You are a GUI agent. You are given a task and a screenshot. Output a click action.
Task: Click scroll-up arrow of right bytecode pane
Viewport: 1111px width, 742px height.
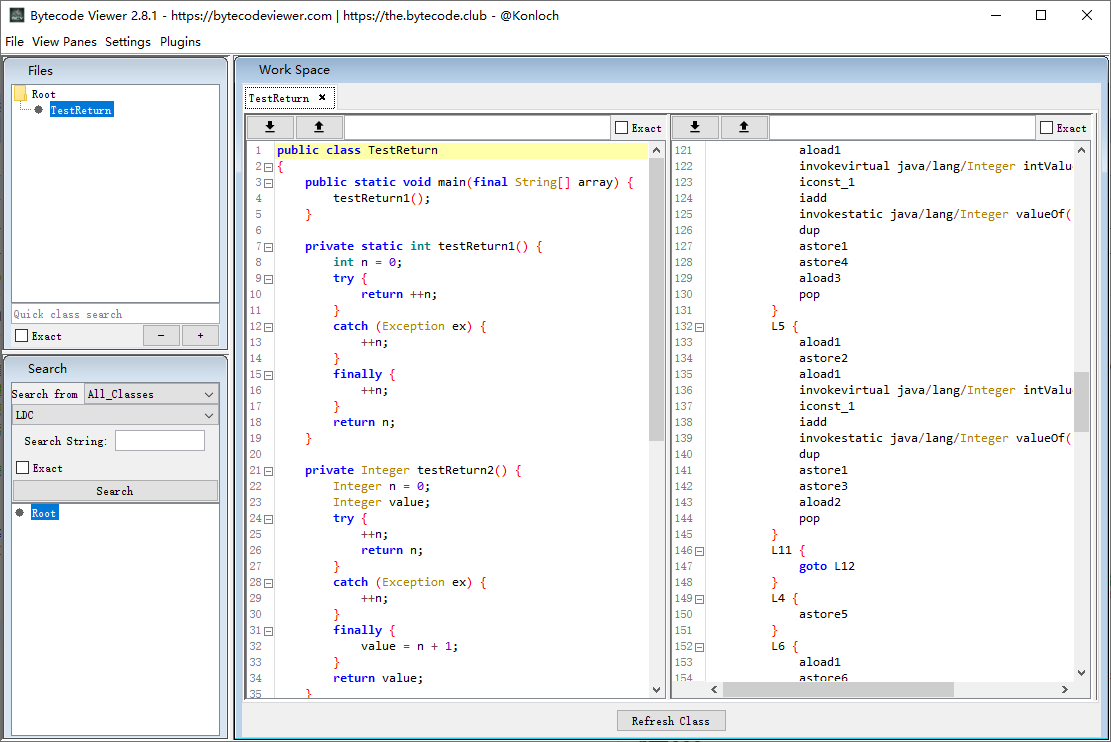coord(1081,150)
